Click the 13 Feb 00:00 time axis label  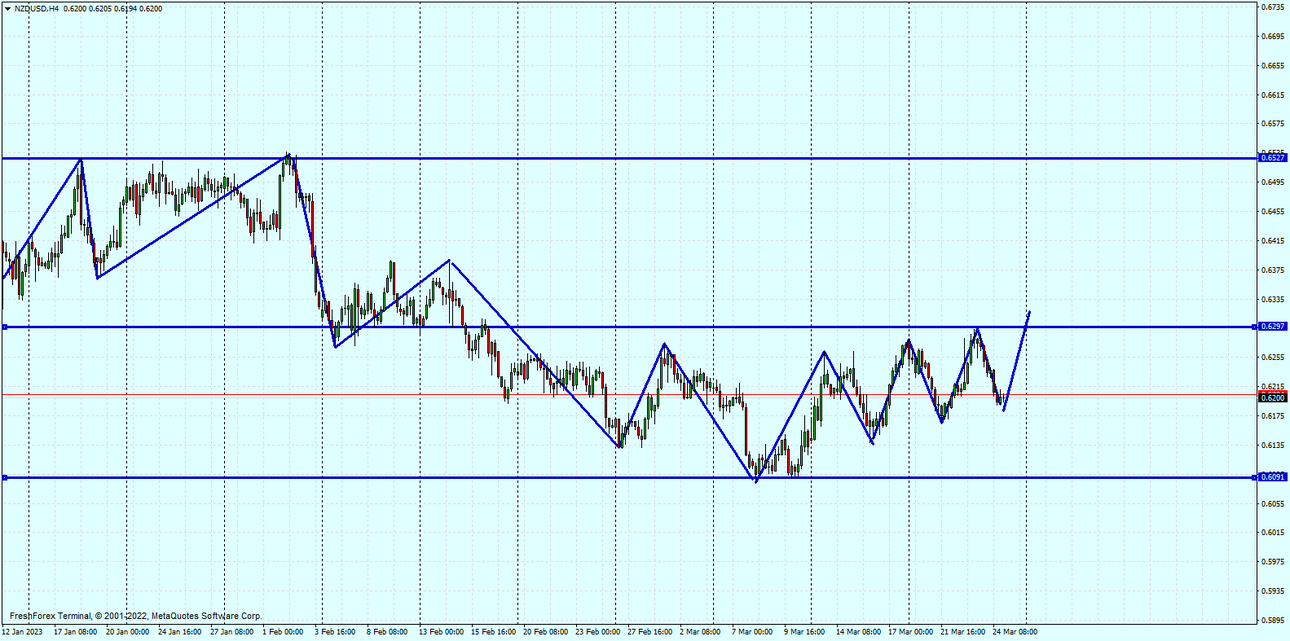pyautogui.click(x=441, y=632)
